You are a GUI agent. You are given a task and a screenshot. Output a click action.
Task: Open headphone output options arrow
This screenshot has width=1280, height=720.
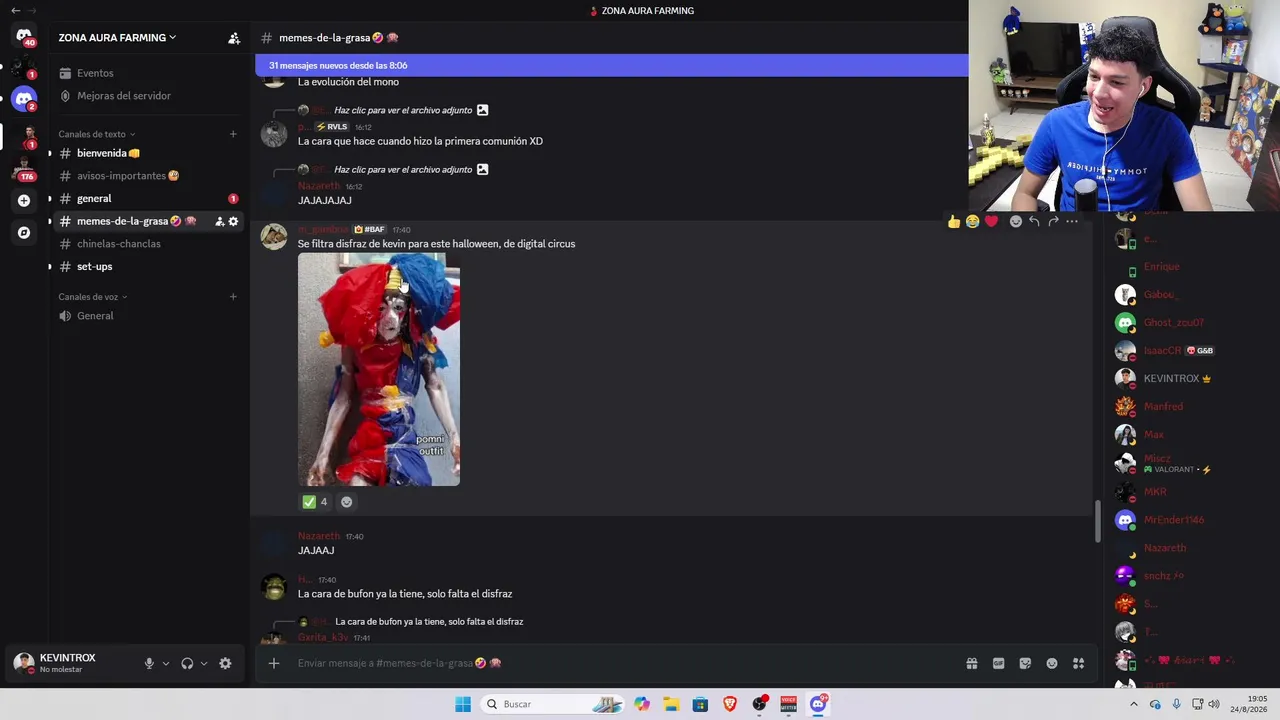[204, 663]
